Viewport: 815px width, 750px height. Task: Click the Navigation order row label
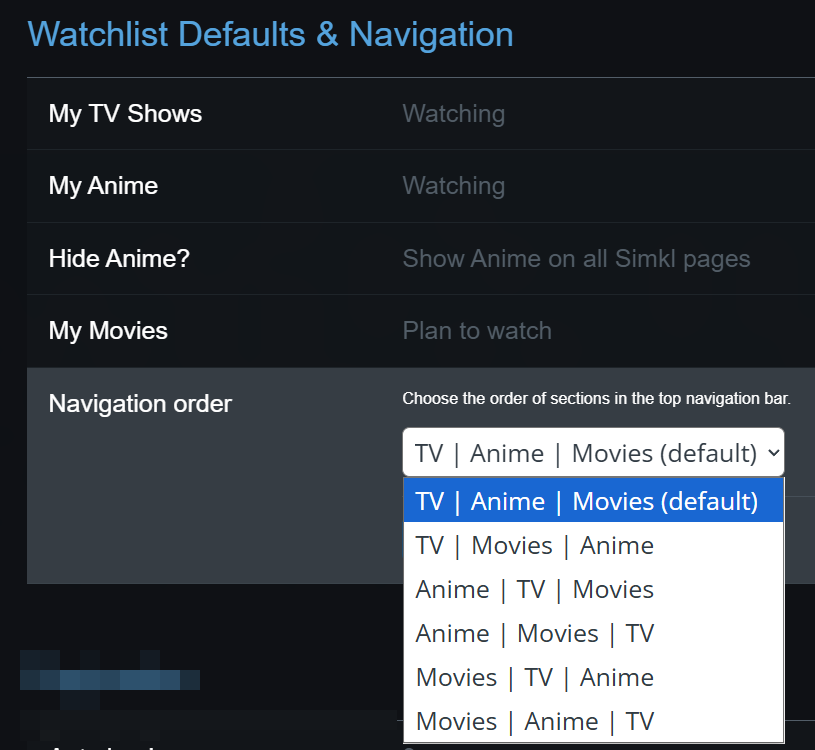tap(140, 403)
